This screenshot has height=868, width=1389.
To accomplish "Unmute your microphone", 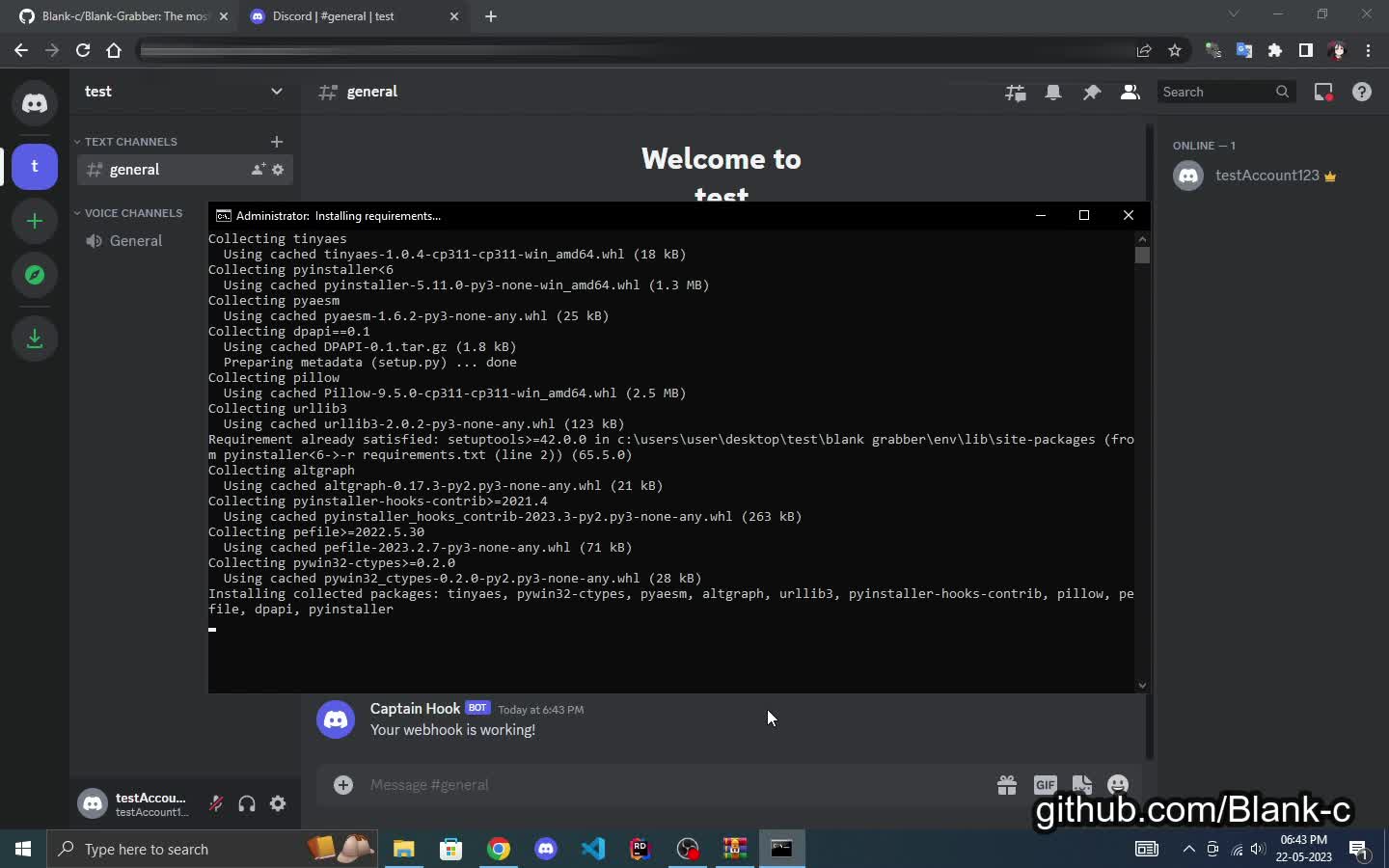I will coord(216,803).
